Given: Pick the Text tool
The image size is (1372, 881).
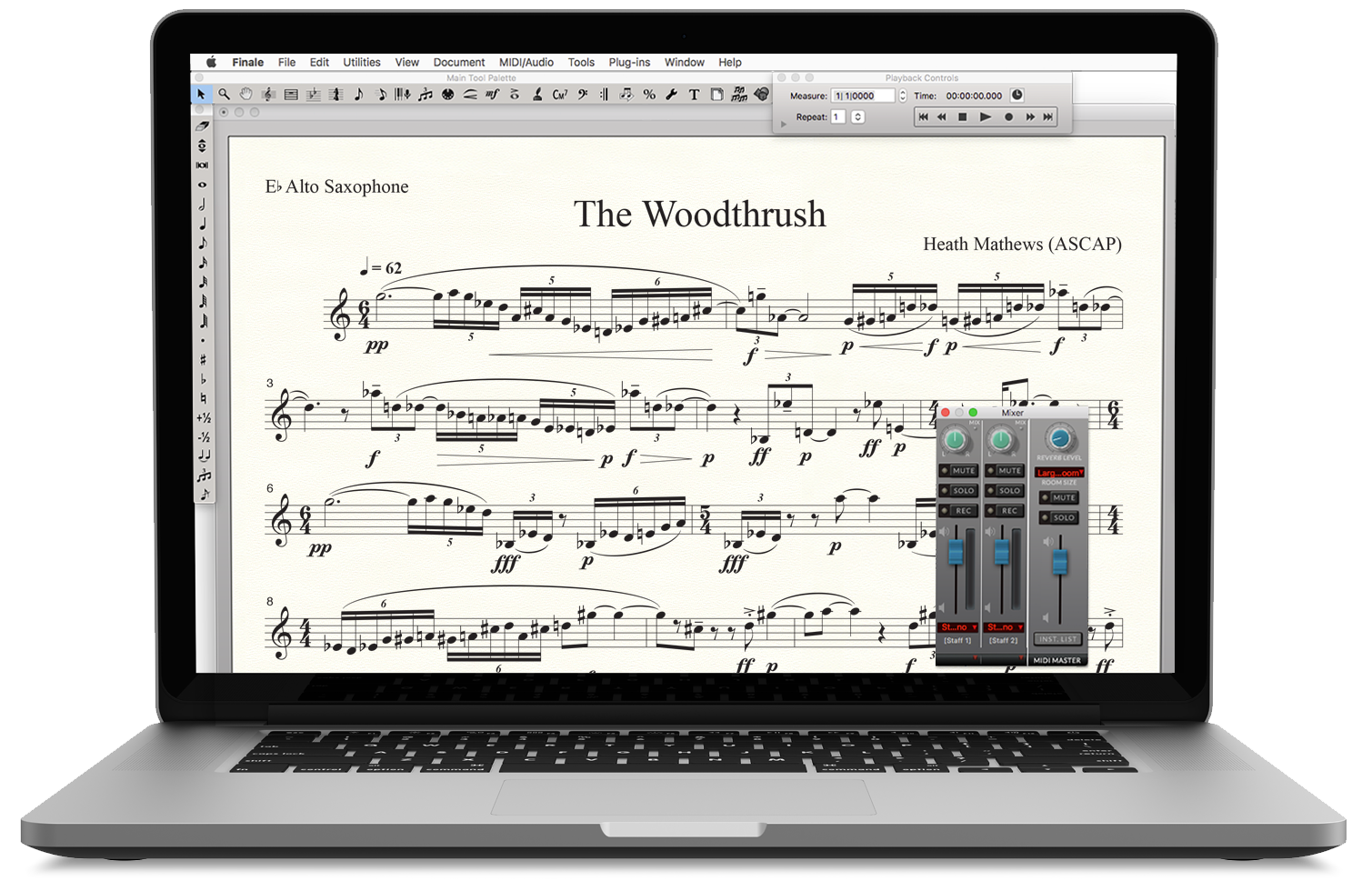Looking at the screenshot, I should (x=694, y=95).
